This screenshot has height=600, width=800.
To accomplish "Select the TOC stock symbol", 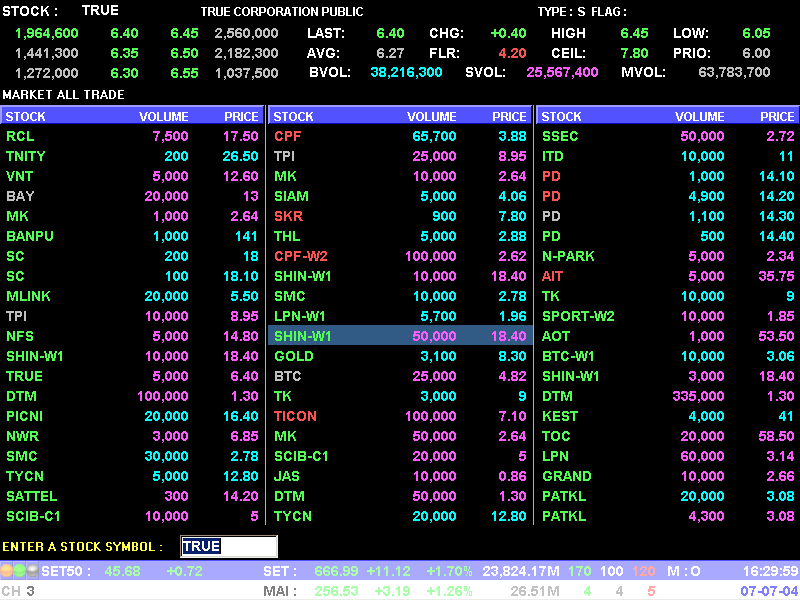I will pos(556,436).
